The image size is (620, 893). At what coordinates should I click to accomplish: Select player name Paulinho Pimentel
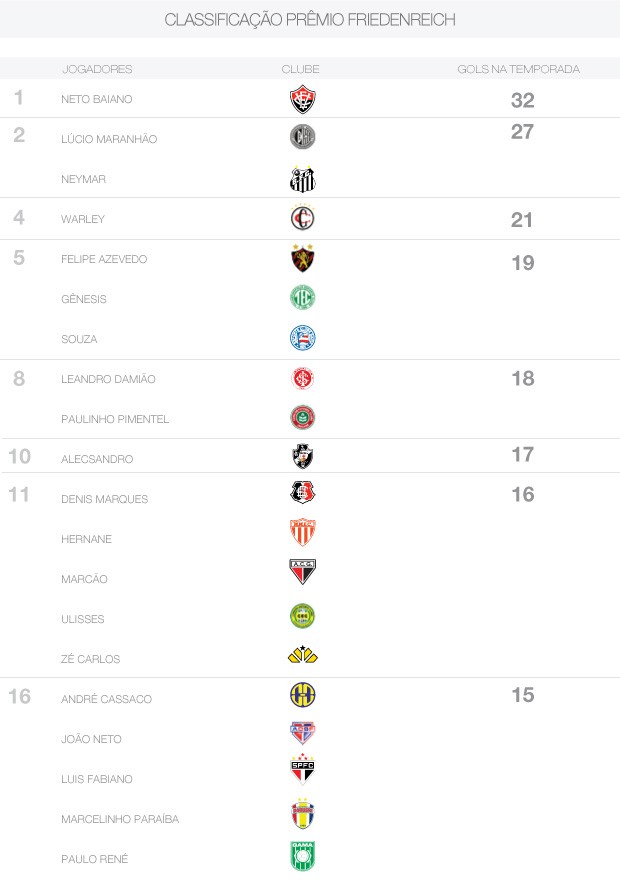pyautogui.click(x=114, y=419)
